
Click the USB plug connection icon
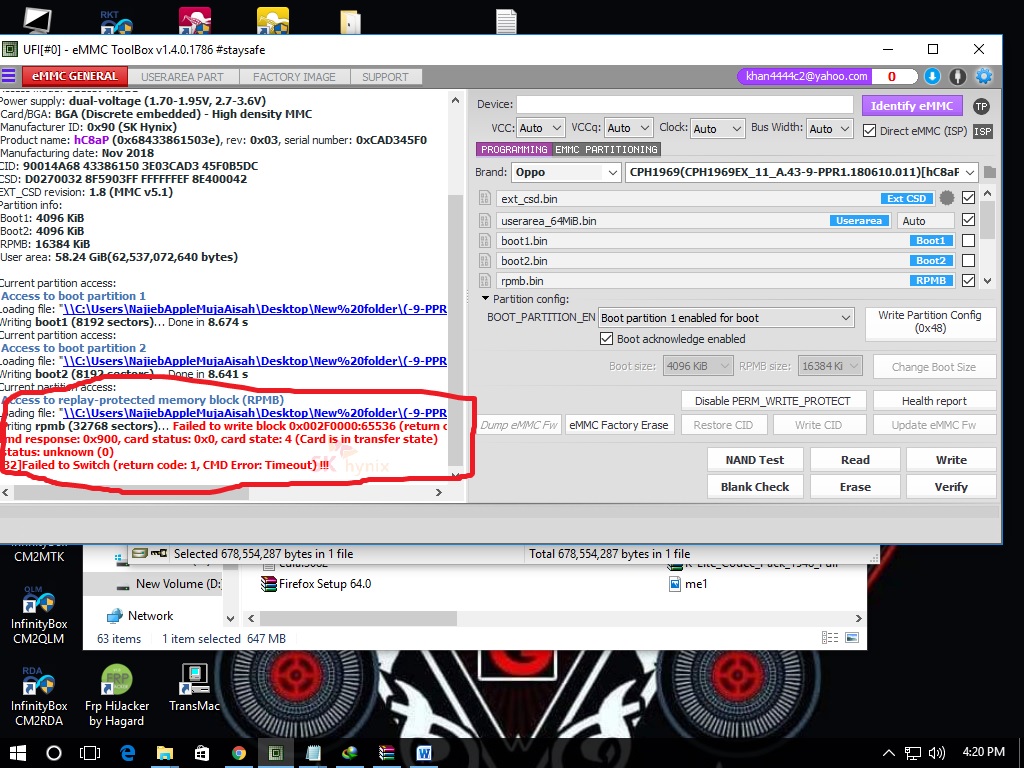[x=957, y=76]
